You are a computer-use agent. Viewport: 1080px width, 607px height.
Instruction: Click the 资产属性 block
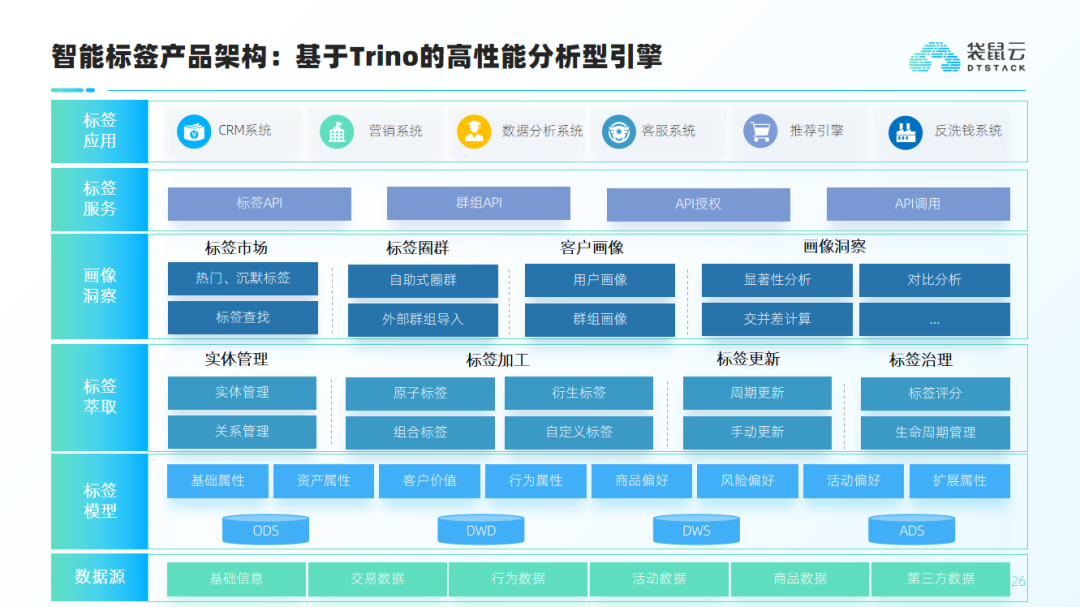click(324, 481)
